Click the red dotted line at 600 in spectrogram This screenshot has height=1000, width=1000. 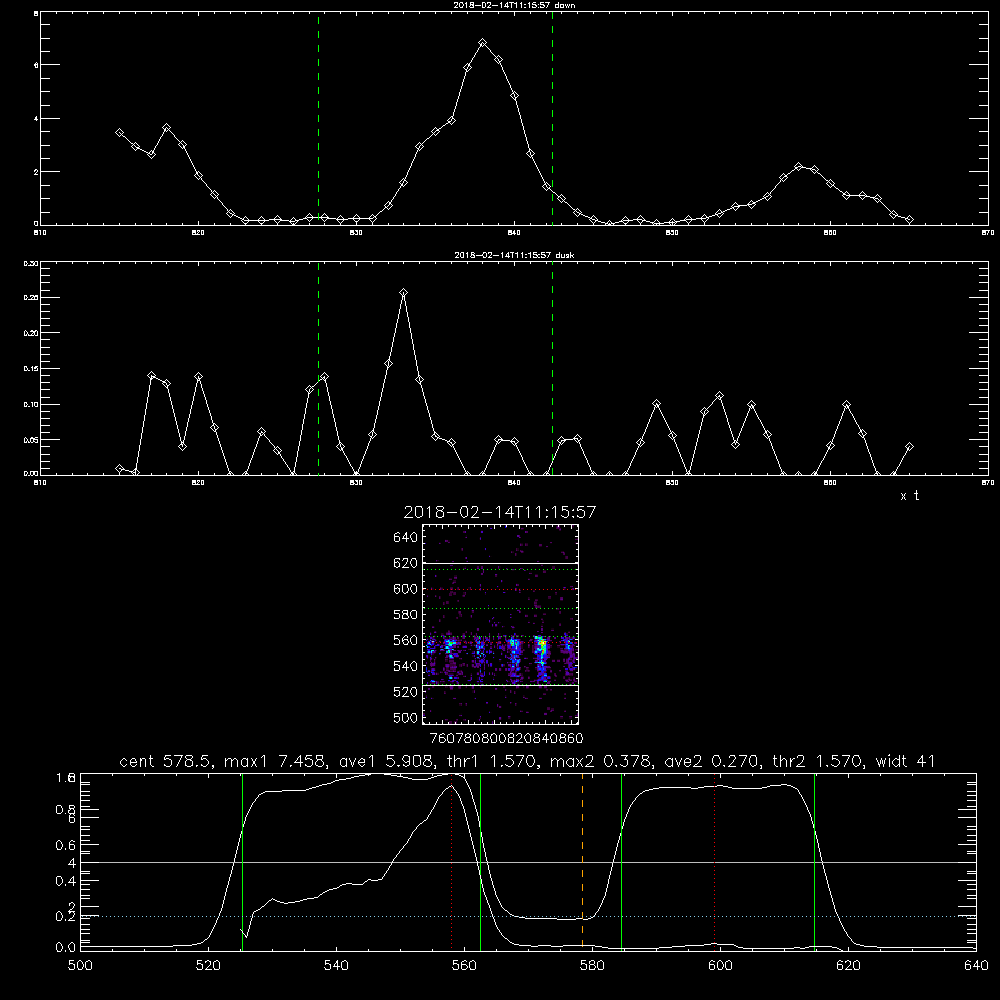(500, 589)
